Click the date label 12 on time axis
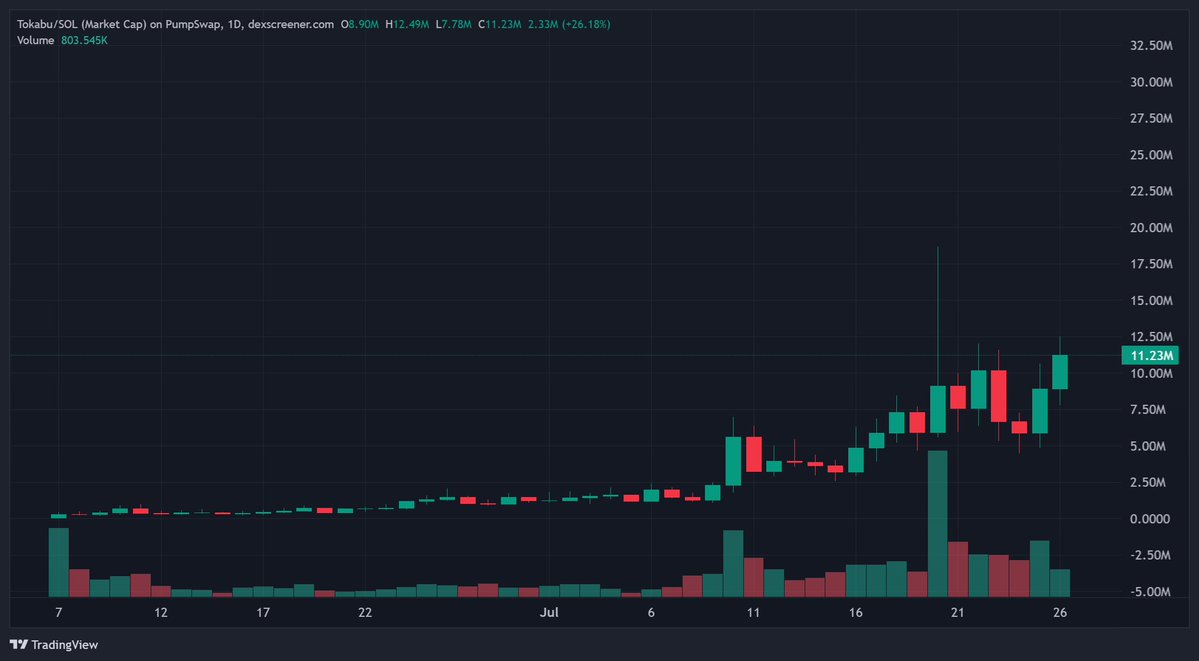 161,613
